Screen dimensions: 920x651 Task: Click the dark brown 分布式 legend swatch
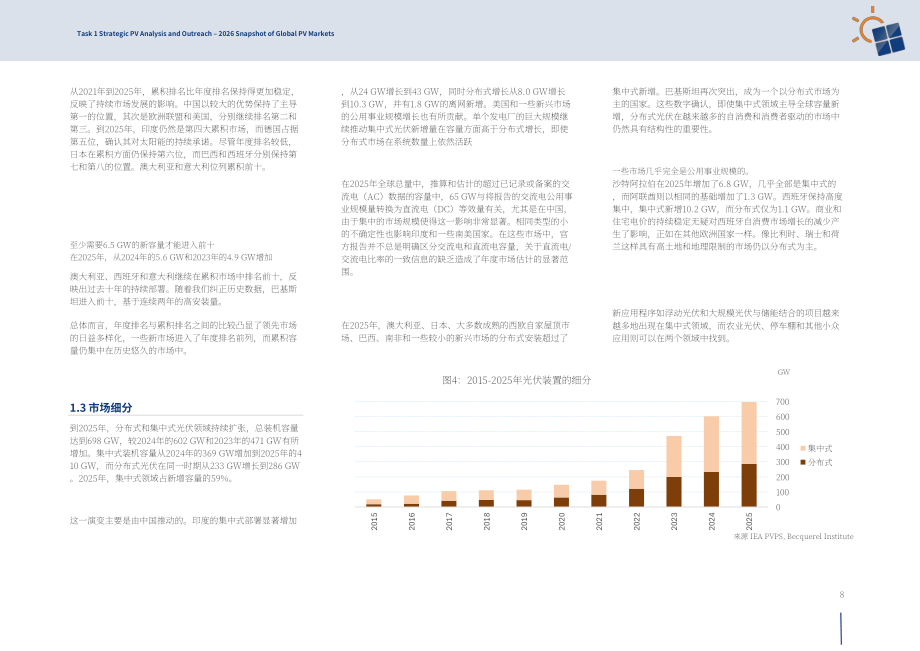point(803,462)
